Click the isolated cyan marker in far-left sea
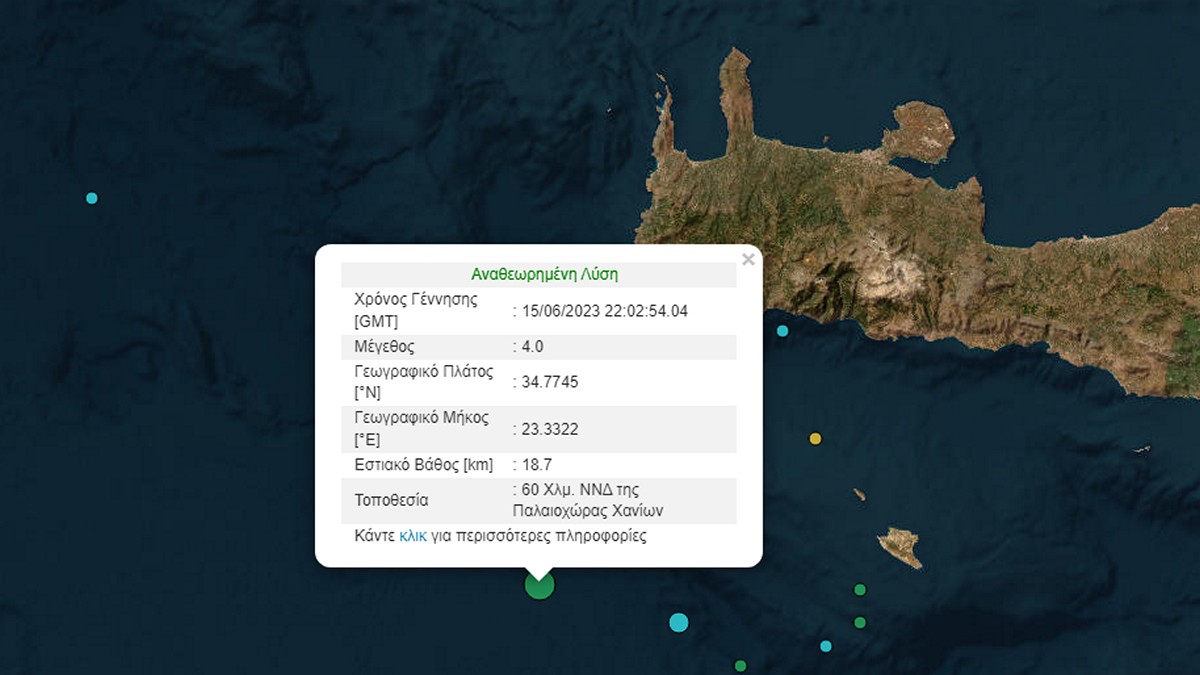Image resolution: width=1200 pixels, height=675 pixels. click(x=92, y=198)
